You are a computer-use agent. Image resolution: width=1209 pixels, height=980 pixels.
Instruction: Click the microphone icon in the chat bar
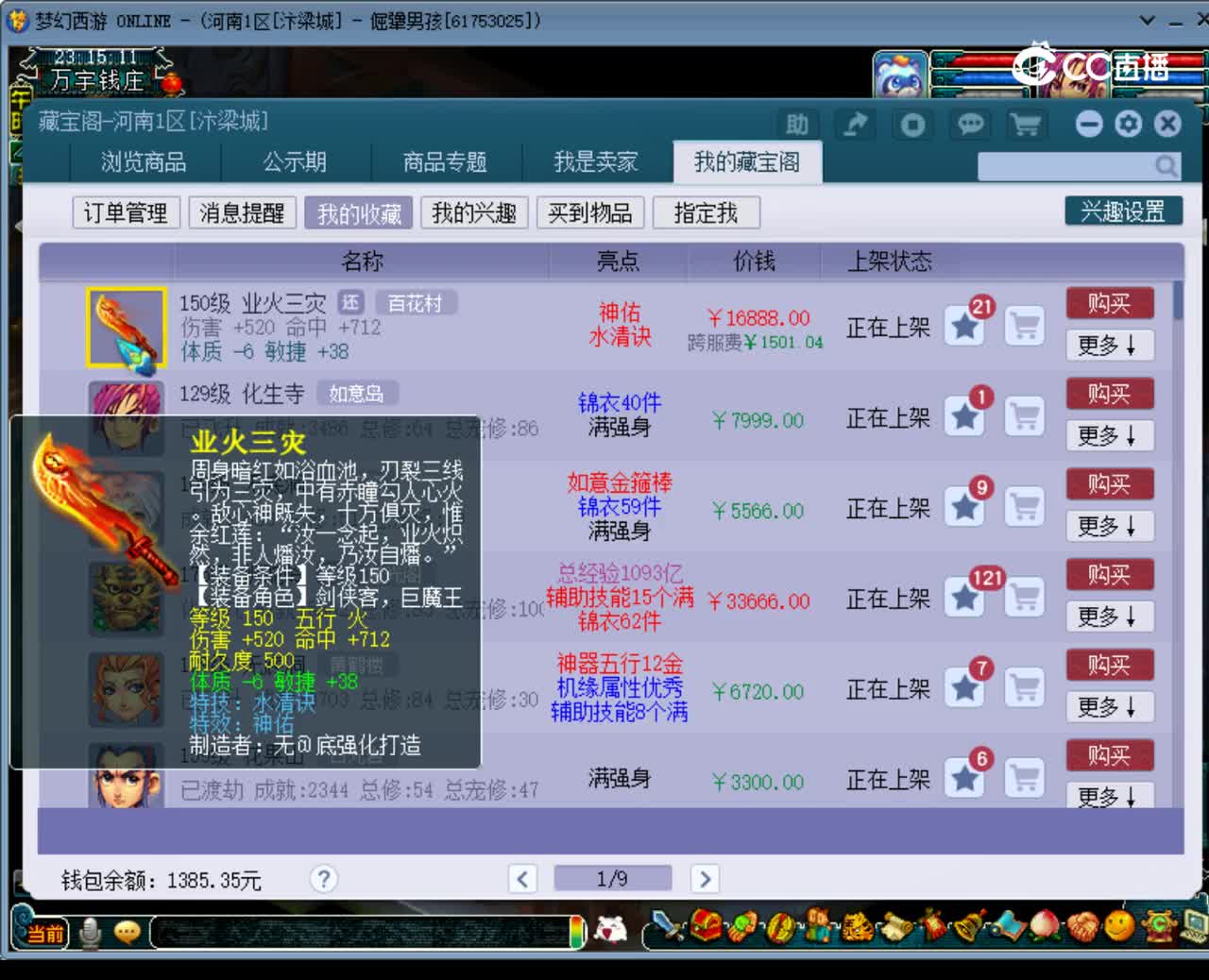pyautogui.click(x=90, y=933)
